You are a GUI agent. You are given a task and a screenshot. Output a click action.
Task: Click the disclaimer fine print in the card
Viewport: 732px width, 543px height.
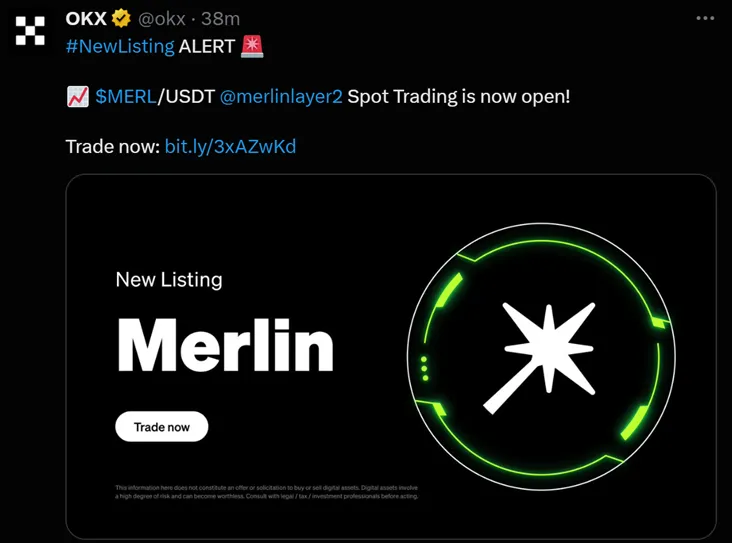(x=267, y=492)
